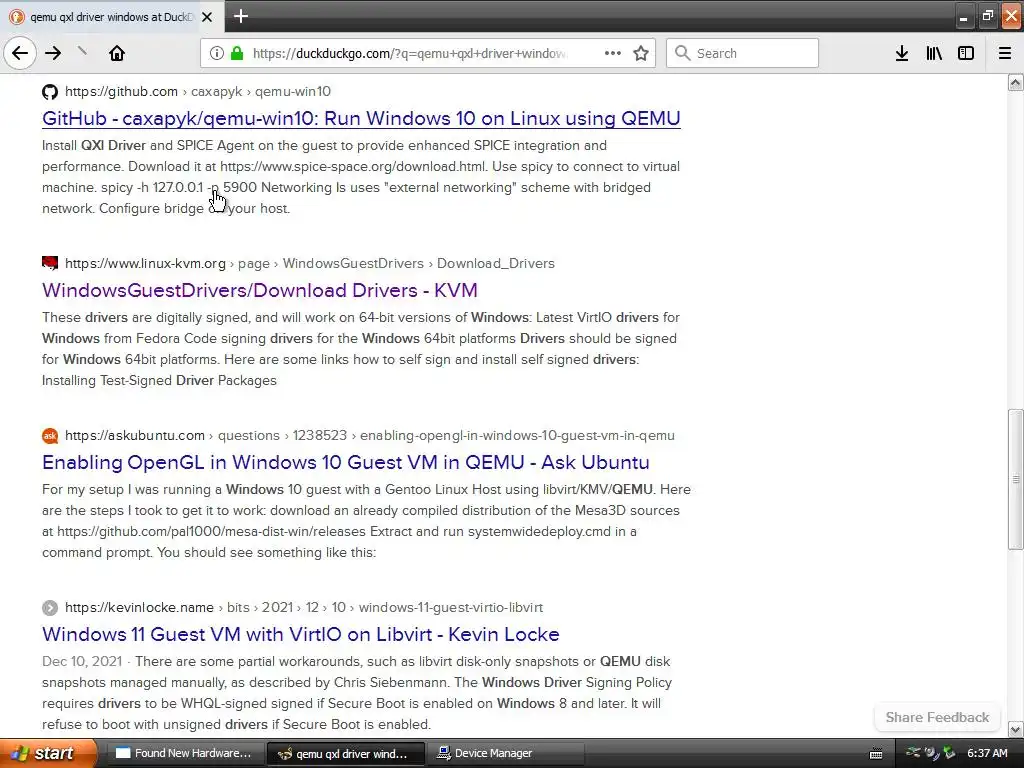The height and width of the screenshot is (768, 1024).
Task: Open the Downloads panel
Action: (x=902, y=53)
